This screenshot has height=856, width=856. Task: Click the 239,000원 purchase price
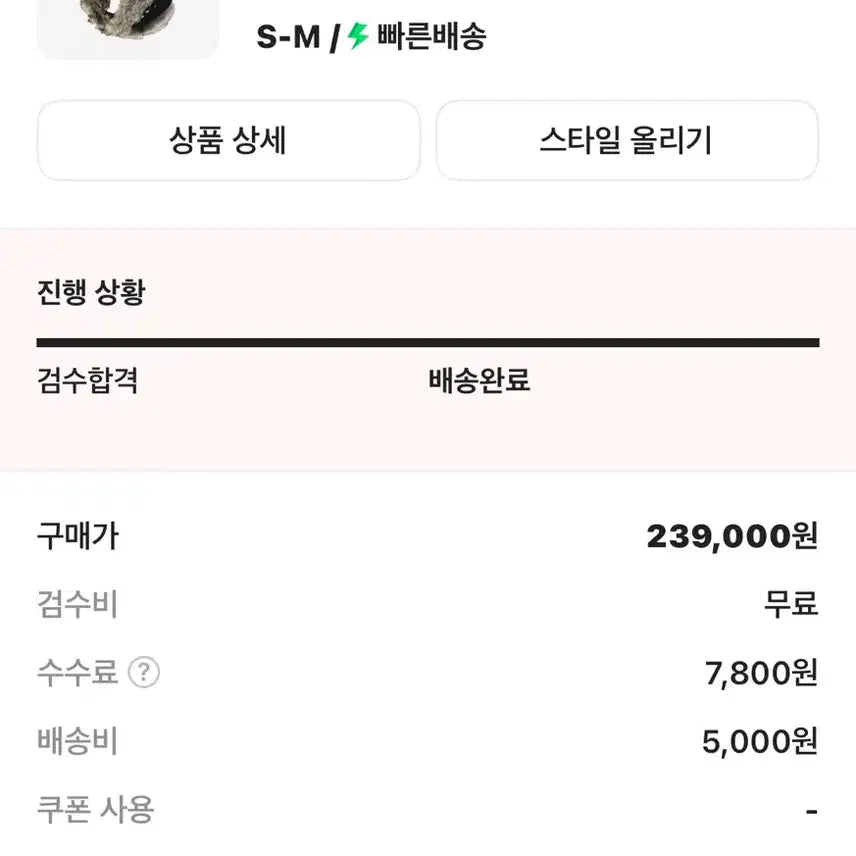732,537
